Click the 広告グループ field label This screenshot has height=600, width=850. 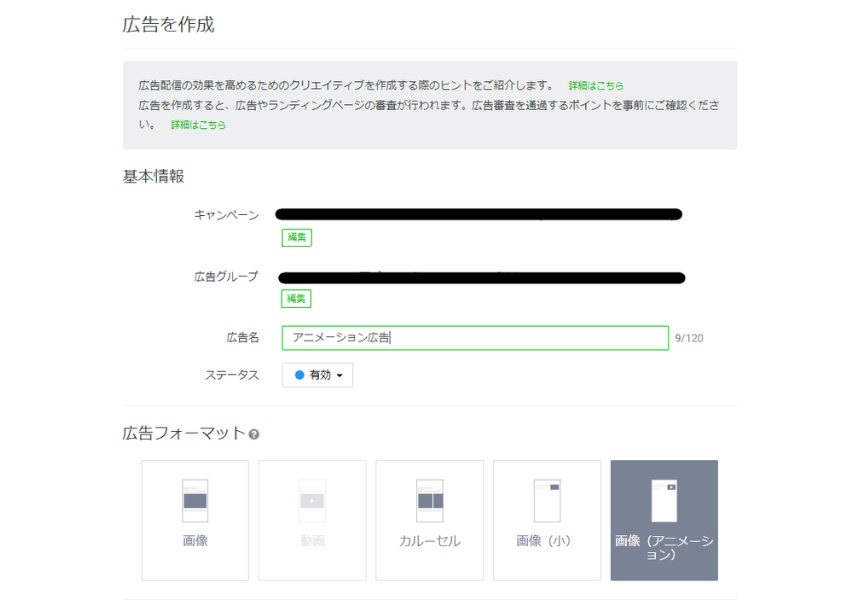tap(227, 277)
